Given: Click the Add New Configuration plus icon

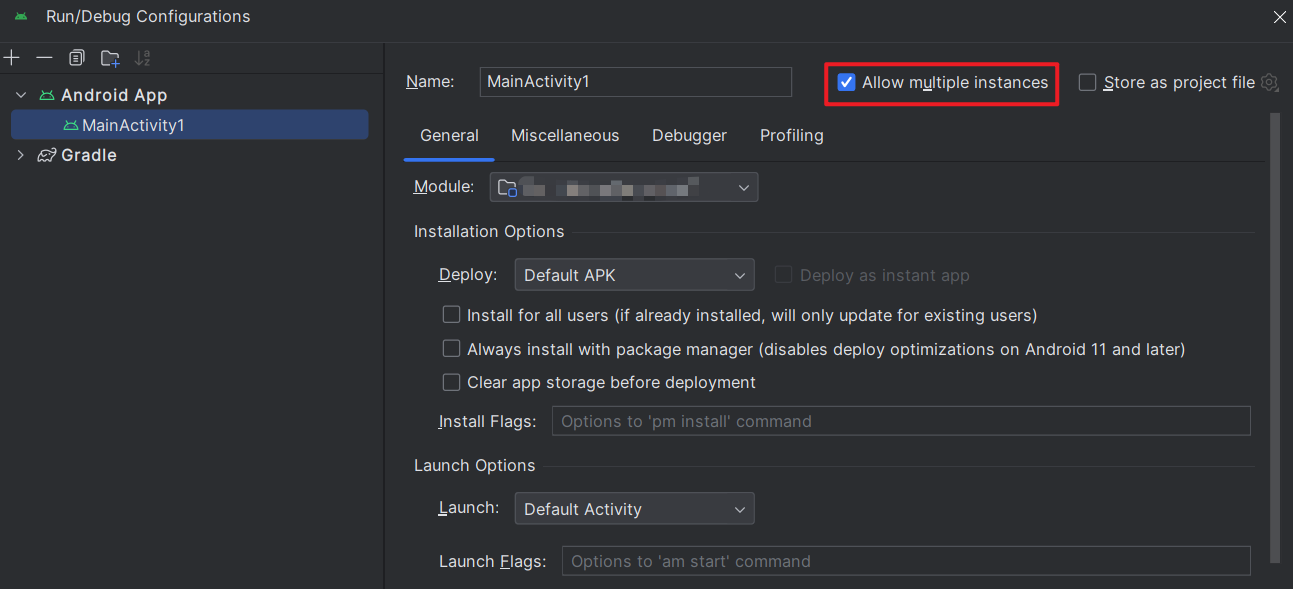Looking at the screenshot, I should pyautogui.click(x=12, y=58).
